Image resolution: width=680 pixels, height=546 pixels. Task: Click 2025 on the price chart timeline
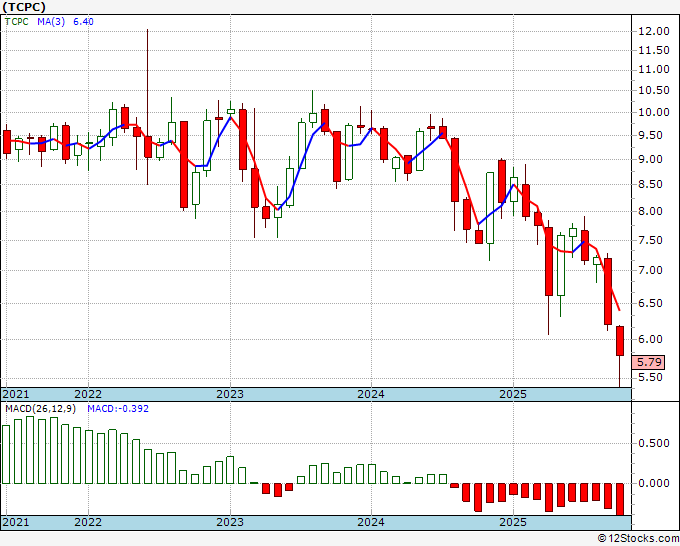pos(513,394)
